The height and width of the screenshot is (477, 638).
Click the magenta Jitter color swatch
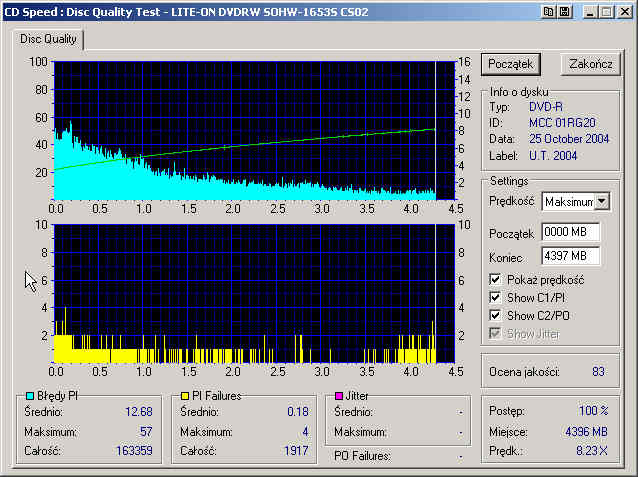339,396
